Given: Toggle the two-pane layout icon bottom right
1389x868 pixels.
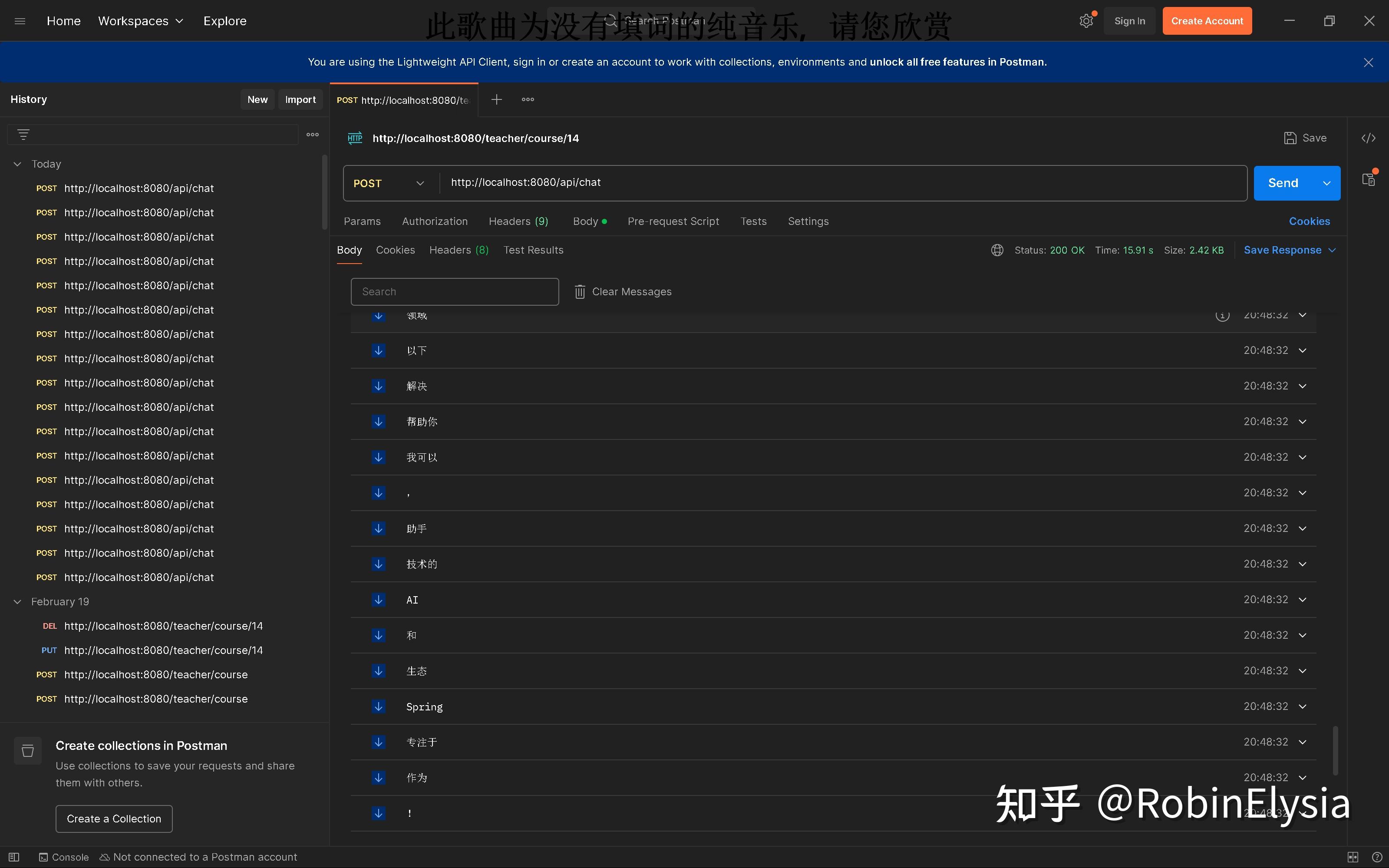Looking at the screenshot, I should 1353,857.
